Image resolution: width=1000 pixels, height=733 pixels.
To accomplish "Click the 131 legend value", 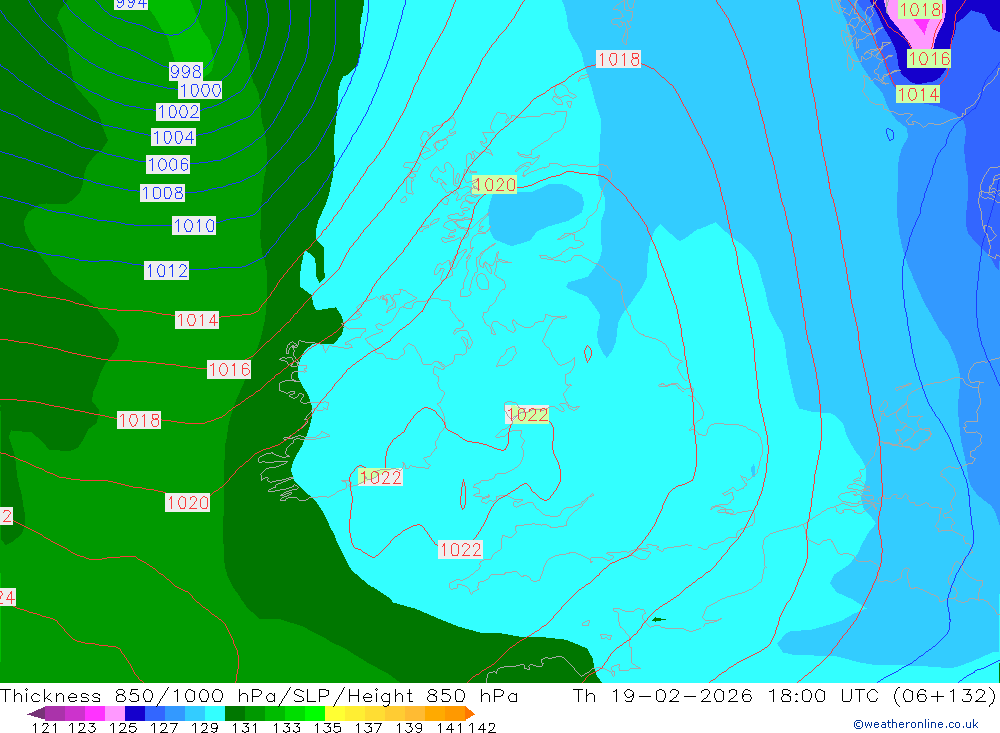I will [245, 727].
